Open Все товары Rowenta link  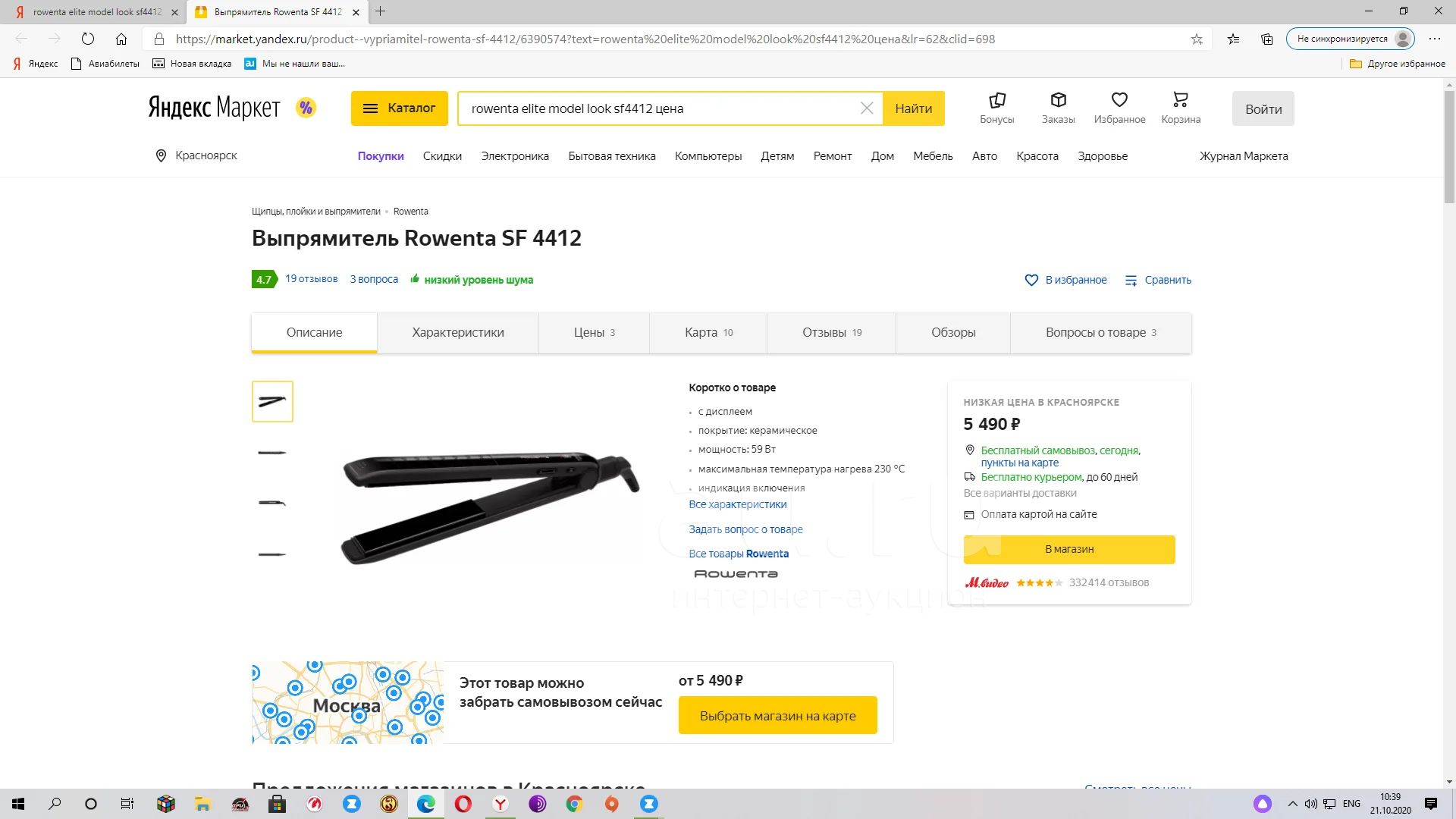pos(739,554)
